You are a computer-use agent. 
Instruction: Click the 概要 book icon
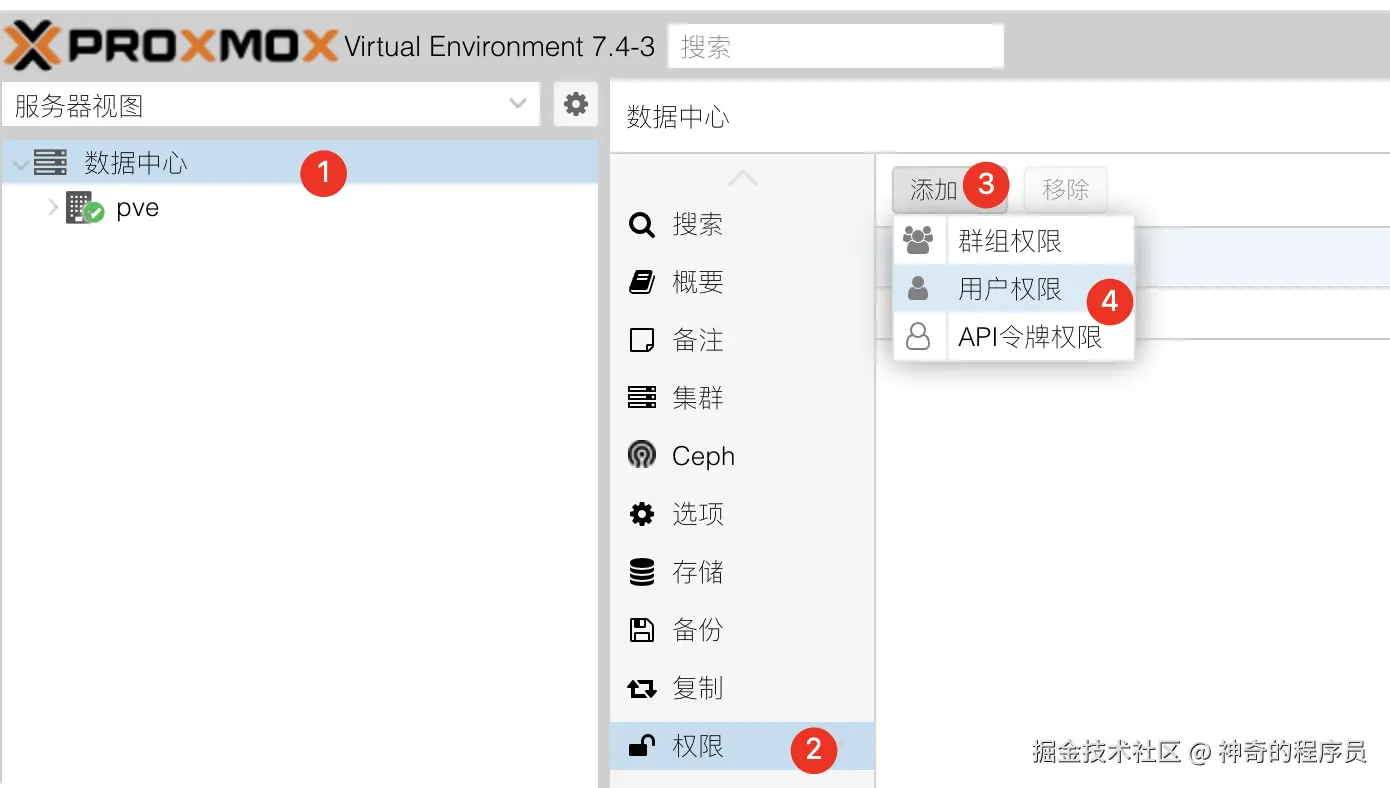641,282
